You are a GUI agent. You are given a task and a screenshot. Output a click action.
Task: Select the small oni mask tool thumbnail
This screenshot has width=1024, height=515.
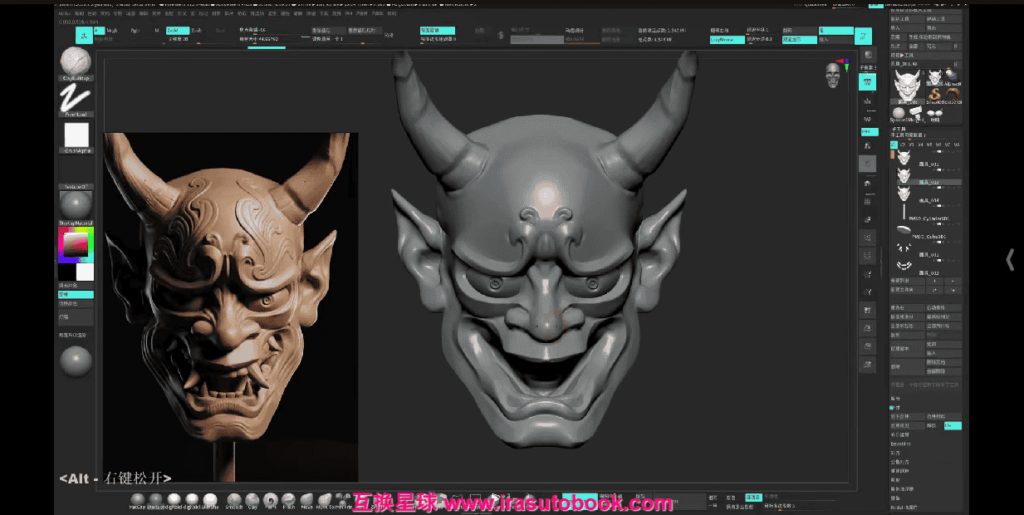coord(935,78)
